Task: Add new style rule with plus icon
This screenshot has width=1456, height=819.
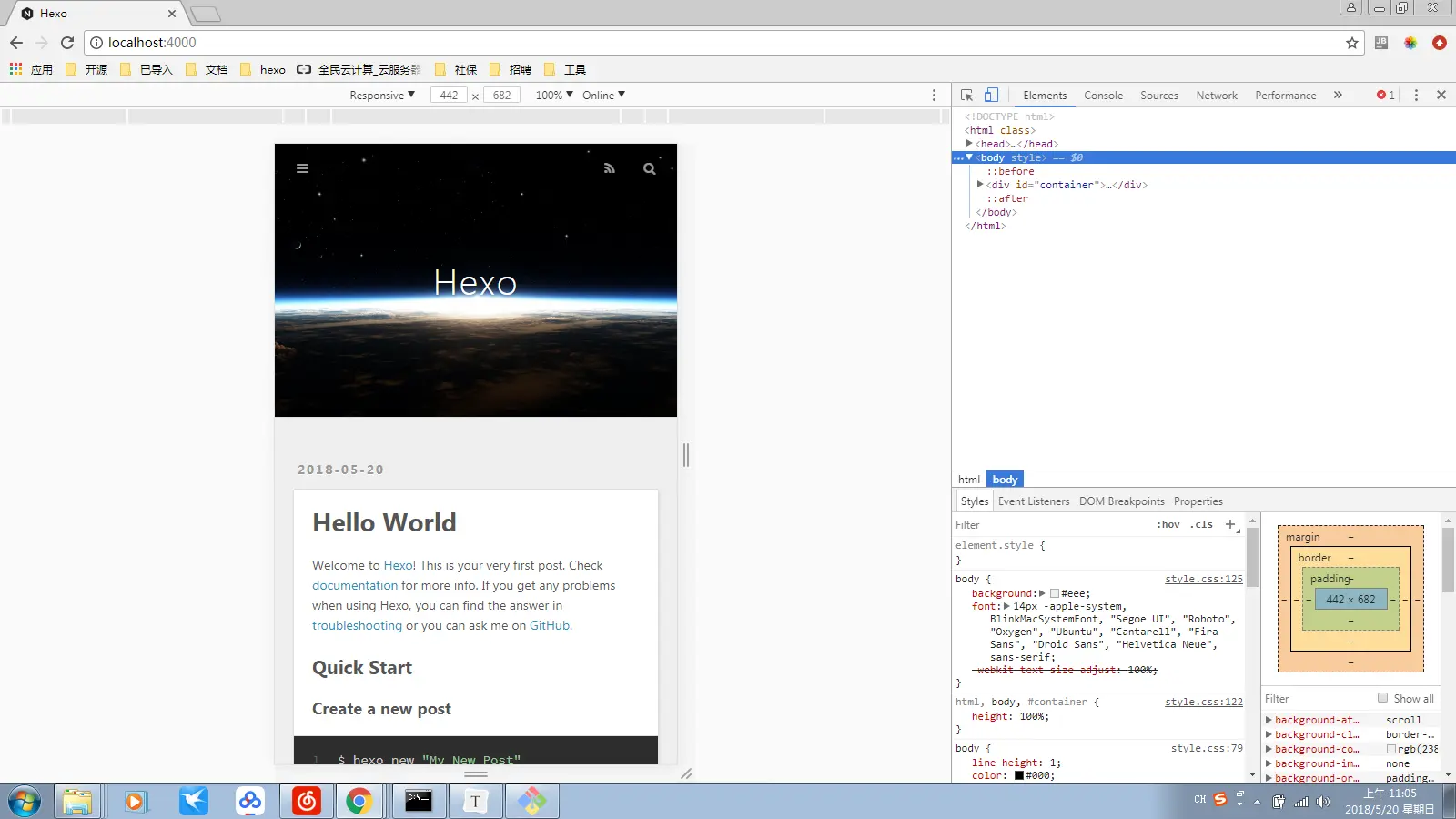Action: pyautogui.click(x=1230, y=524)
